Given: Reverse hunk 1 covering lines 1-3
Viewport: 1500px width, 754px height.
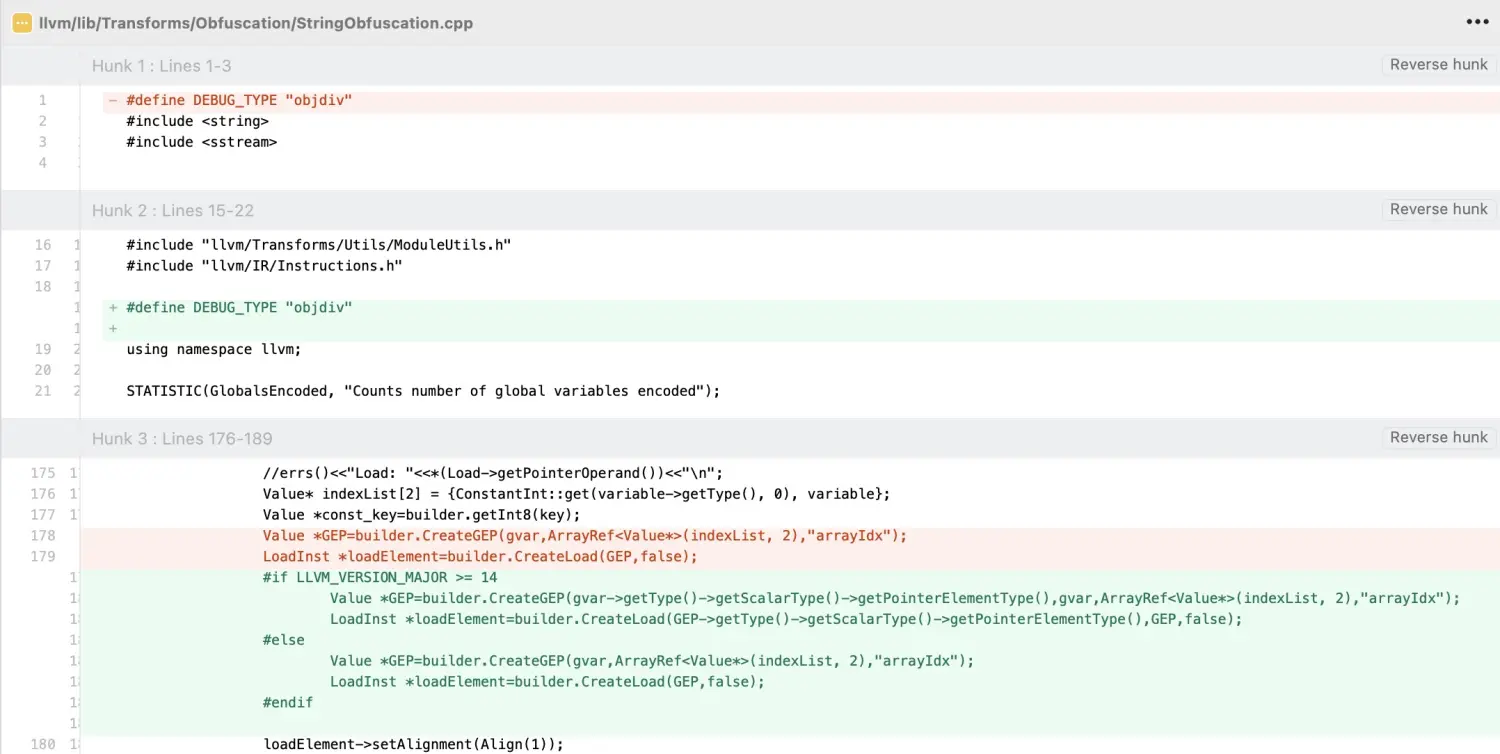Looking at the screenshot, I should tap(1438, 64).
